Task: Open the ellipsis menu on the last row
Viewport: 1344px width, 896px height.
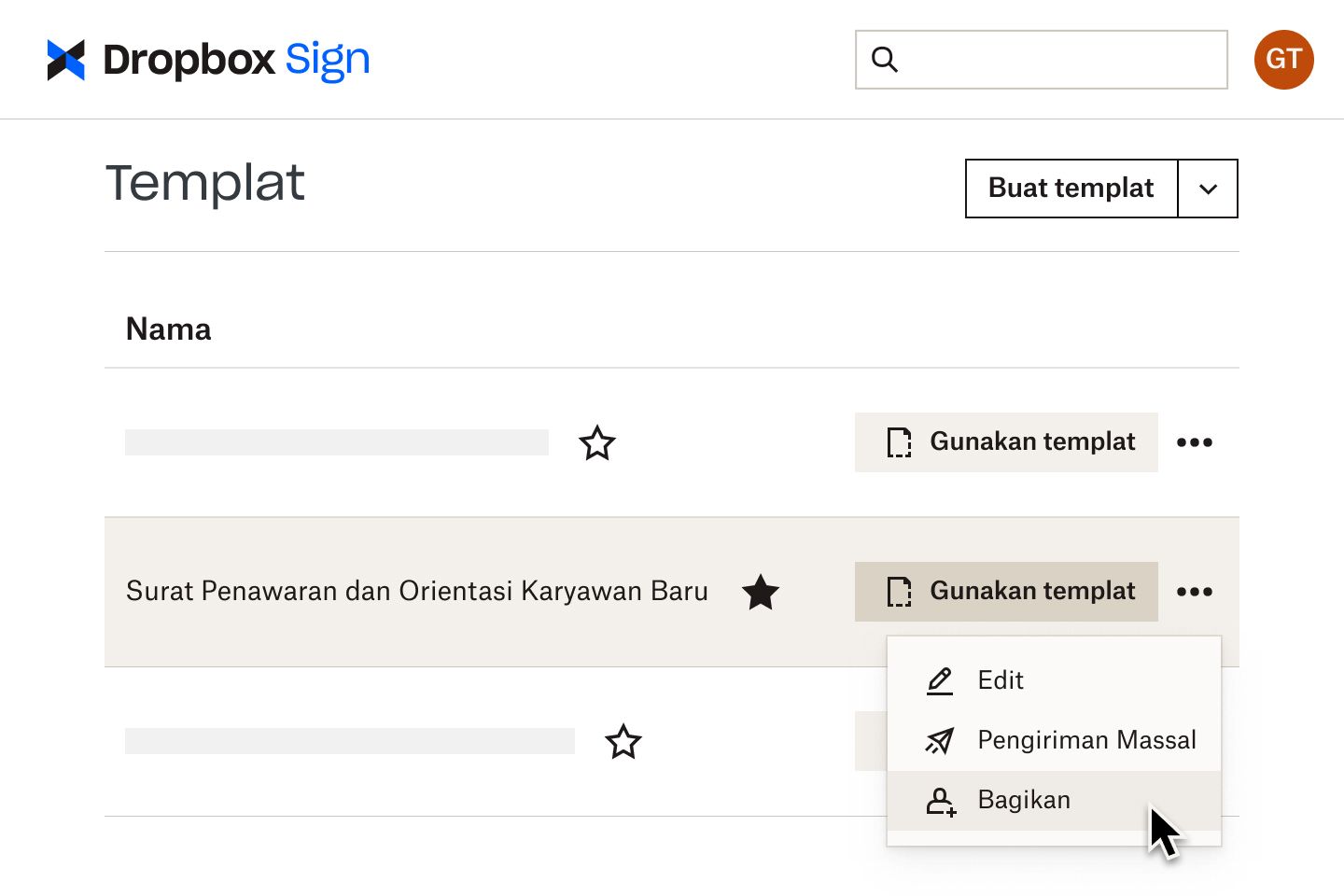Action: click(x=1196, y=741)
